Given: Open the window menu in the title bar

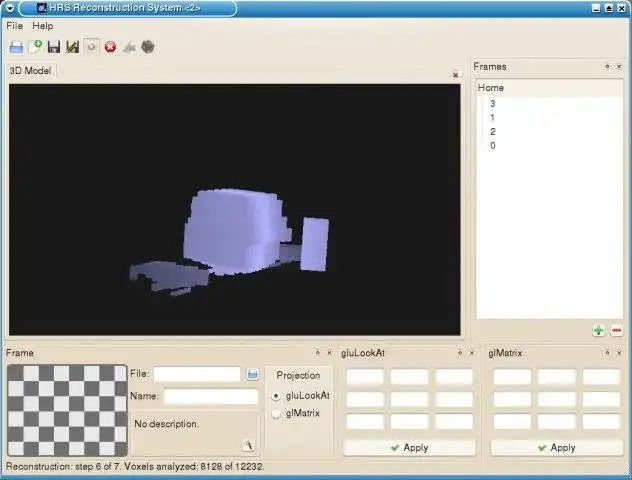Looking at the screenshot, I should click(10, 8).
